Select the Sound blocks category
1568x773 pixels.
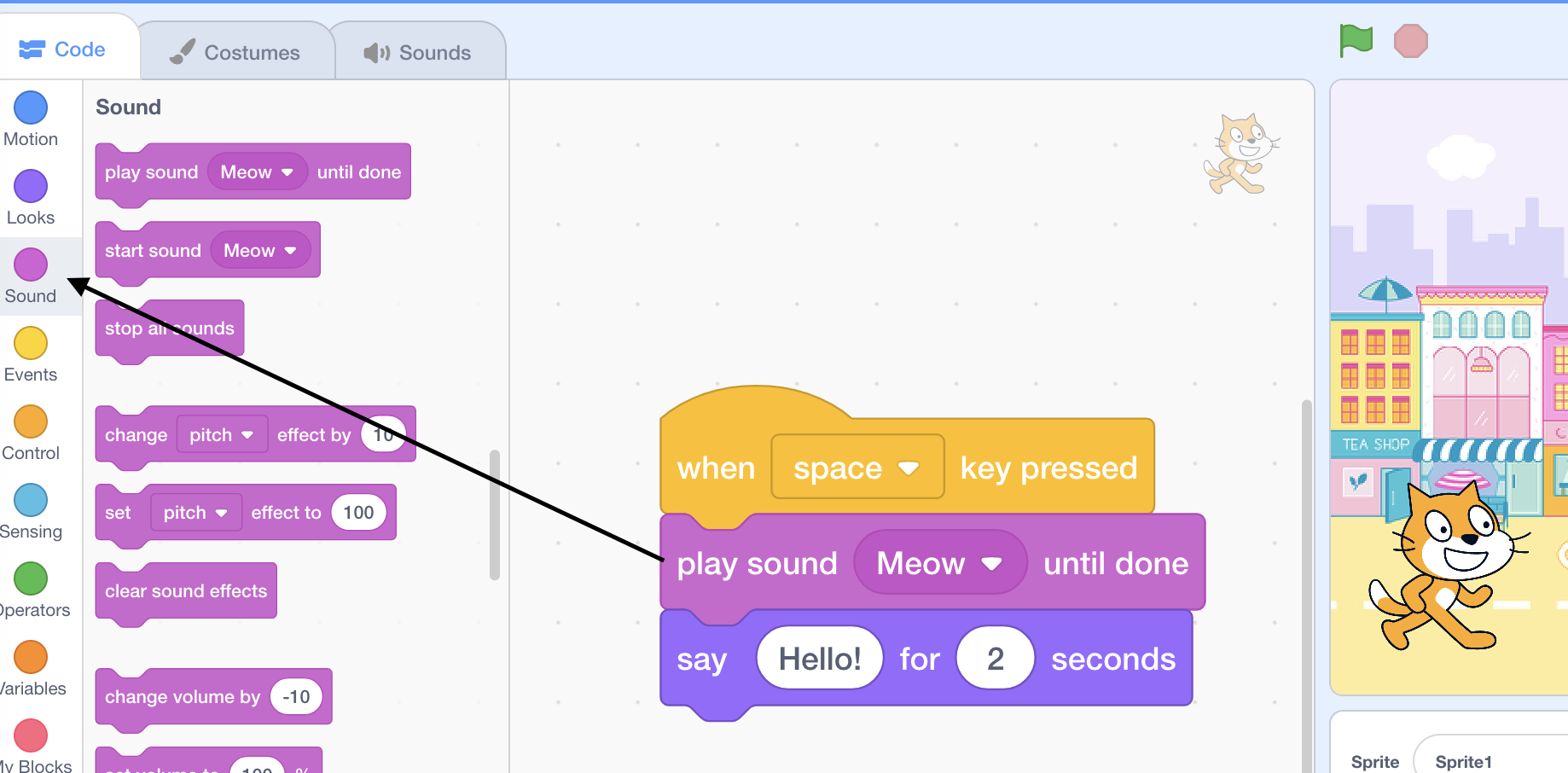[30, 275]
